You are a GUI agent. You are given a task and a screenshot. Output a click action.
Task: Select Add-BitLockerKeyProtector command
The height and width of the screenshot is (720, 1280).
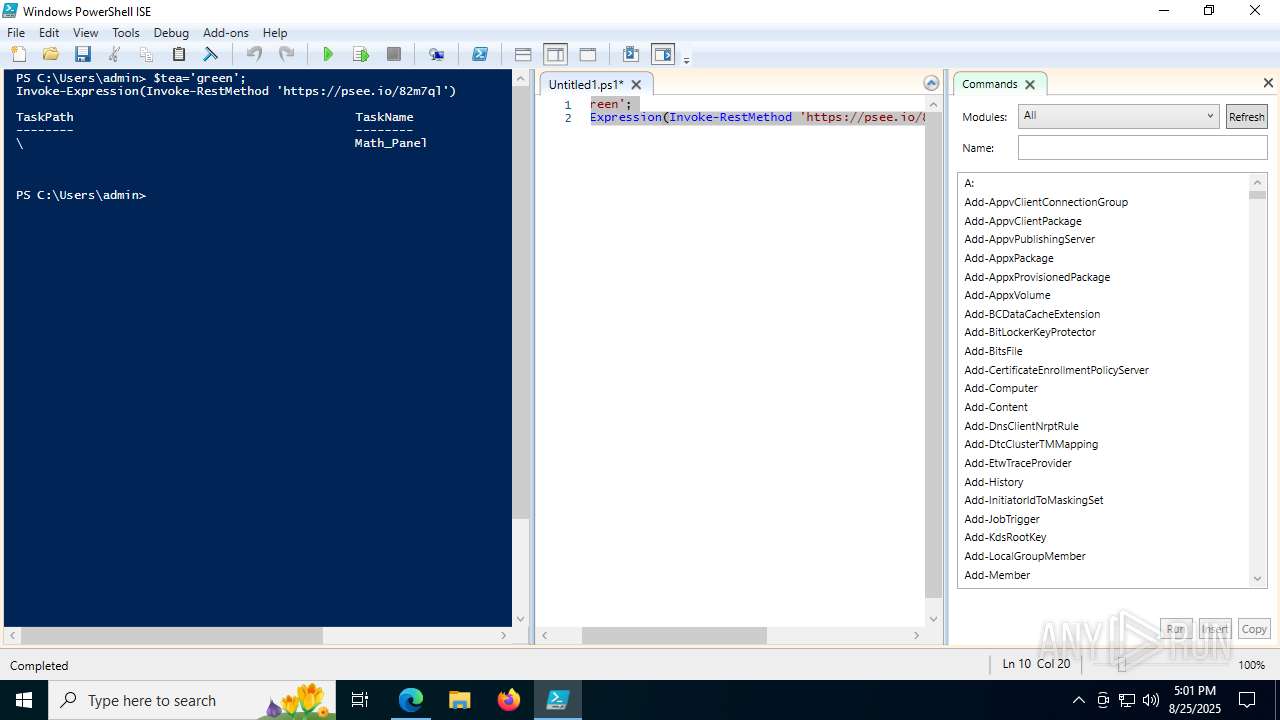click(1030, 332)
